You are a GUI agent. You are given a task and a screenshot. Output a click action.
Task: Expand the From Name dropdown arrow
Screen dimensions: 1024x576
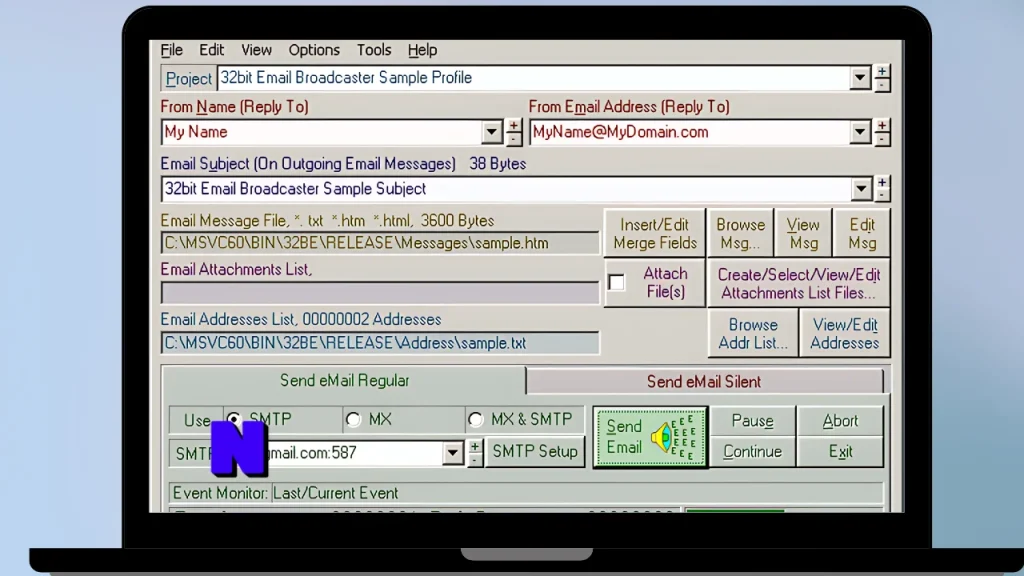coord(492,132)
